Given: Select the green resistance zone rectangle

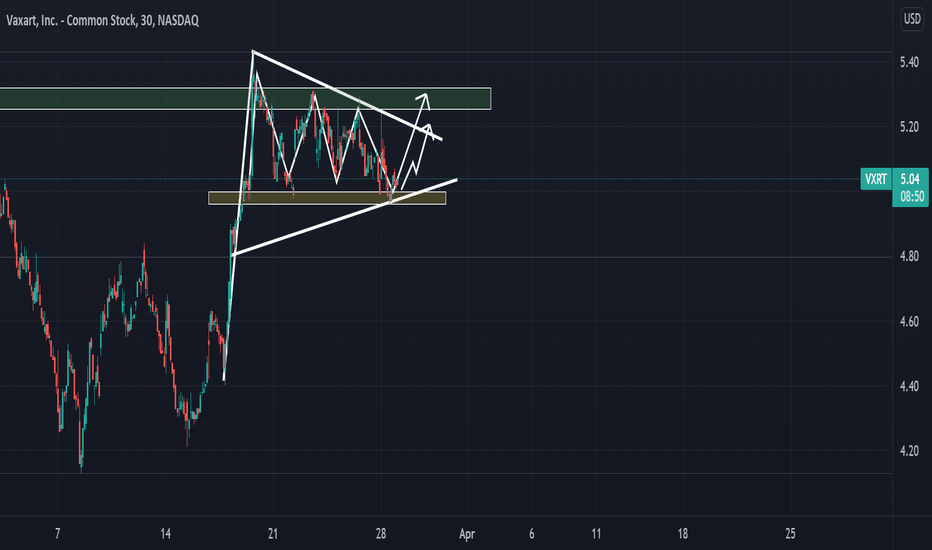Looking at the screenshot, I should tap(245, 99).
